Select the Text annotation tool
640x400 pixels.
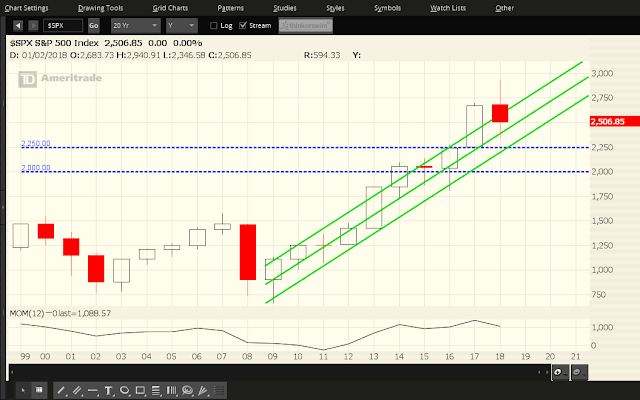[x=108, y=391]
